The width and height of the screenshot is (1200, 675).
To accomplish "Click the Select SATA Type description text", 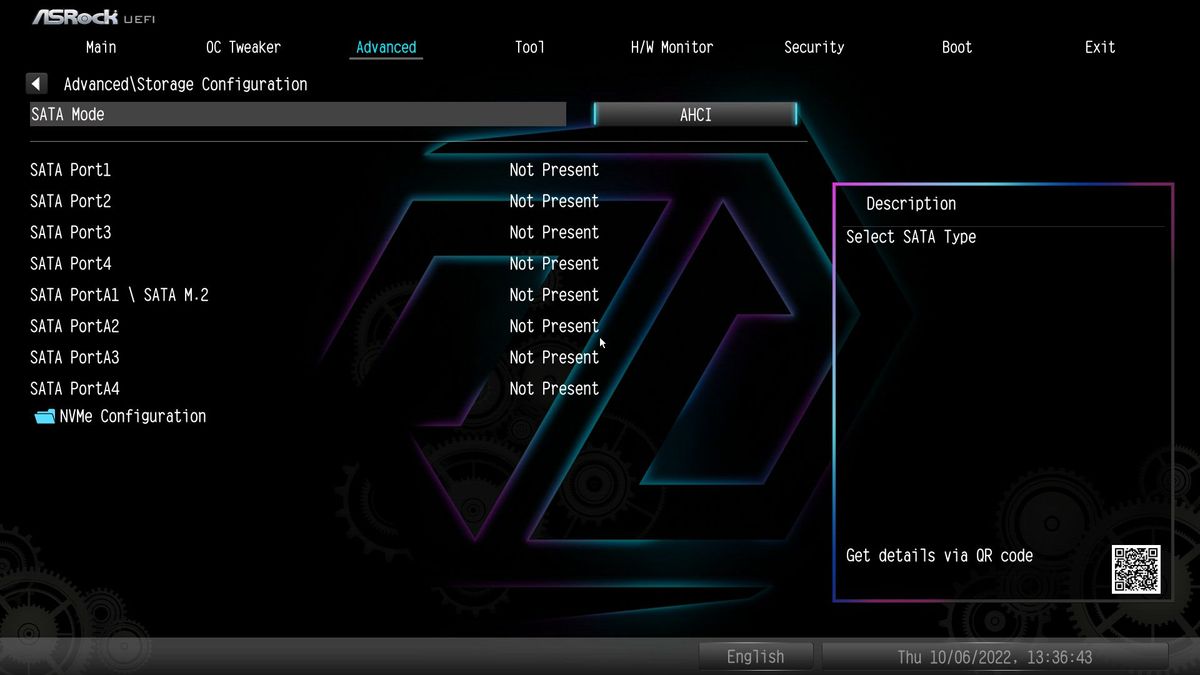I will coord(911,237).
